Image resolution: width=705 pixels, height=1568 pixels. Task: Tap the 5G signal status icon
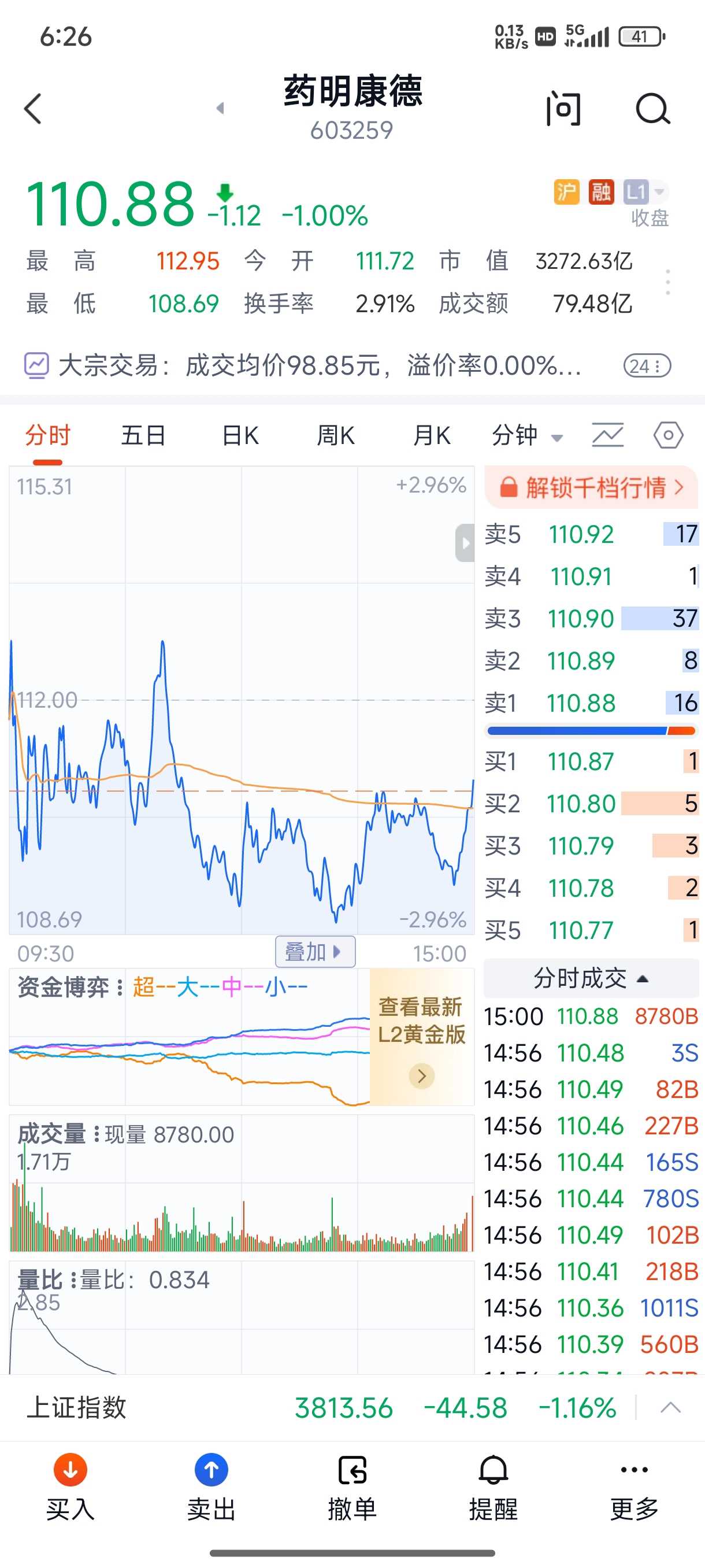point(587,36)
